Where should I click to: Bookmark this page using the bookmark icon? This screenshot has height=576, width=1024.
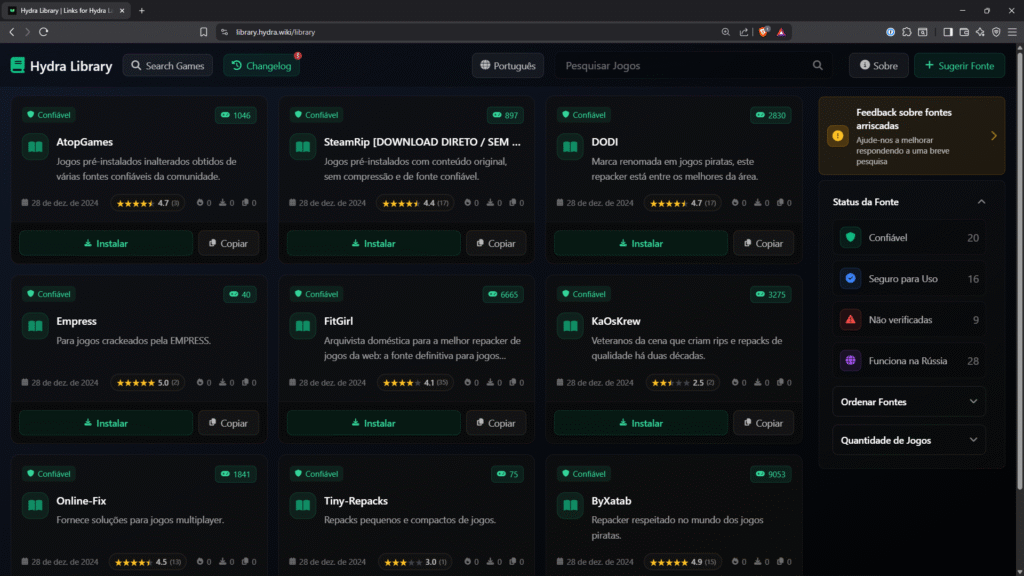point(204,32)
